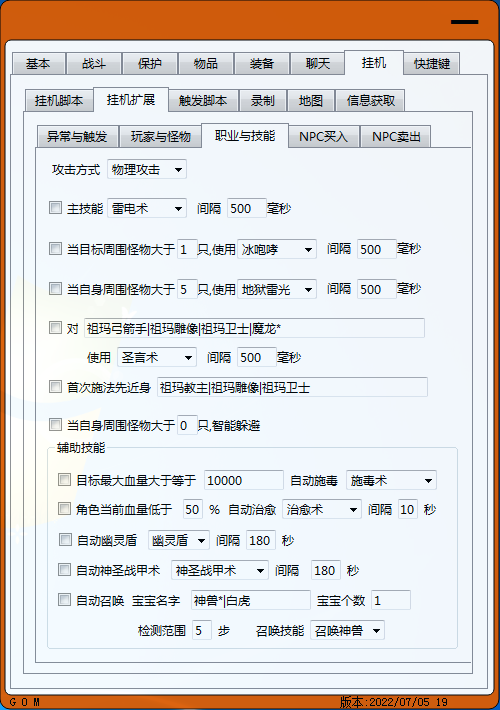Viewport: 500px width, 710px height.
Task: Open the 圣言术 dropdown
Action: (157, 357)
